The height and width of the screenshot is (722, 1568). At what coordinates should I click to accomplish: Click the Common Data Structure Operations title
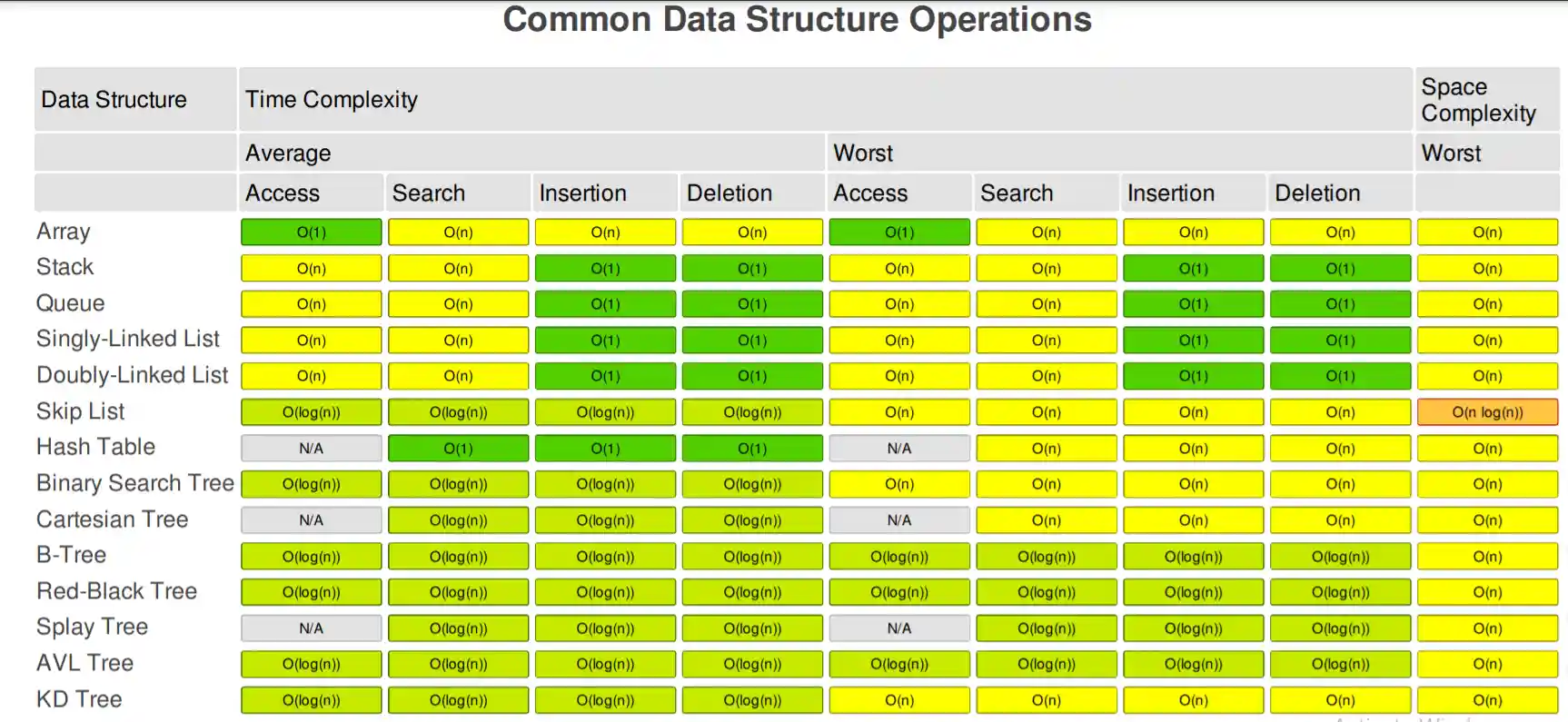coord(797,19)
